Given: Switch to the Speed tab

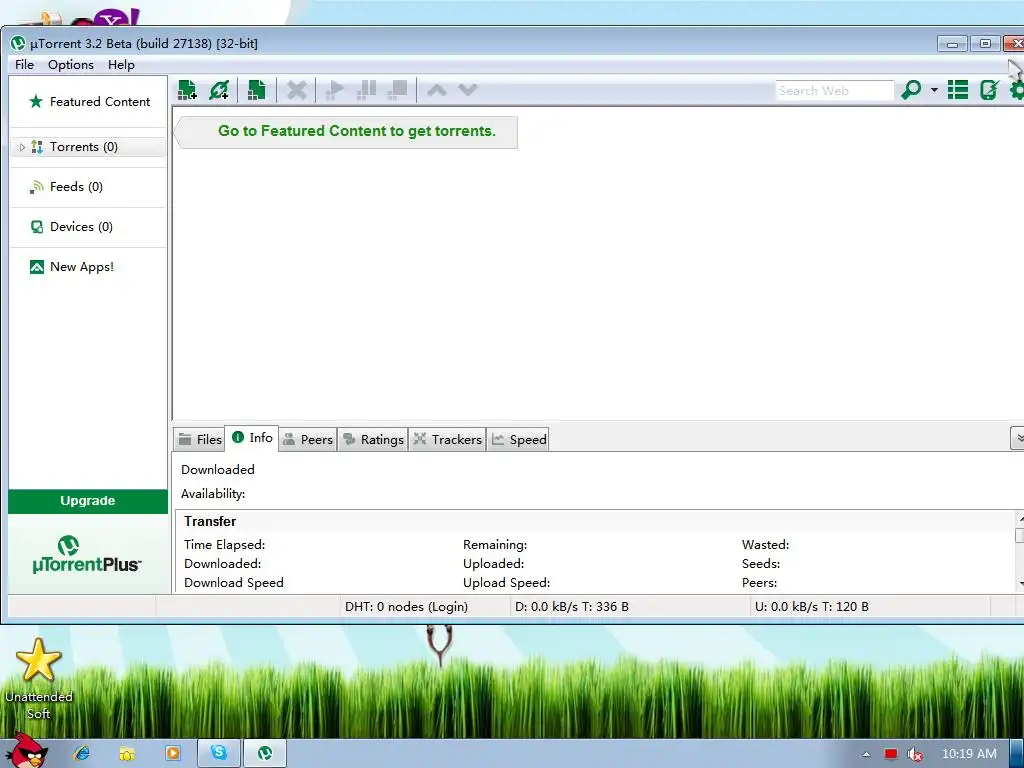Looking at the screenshot, I should [x=519, y=440].
